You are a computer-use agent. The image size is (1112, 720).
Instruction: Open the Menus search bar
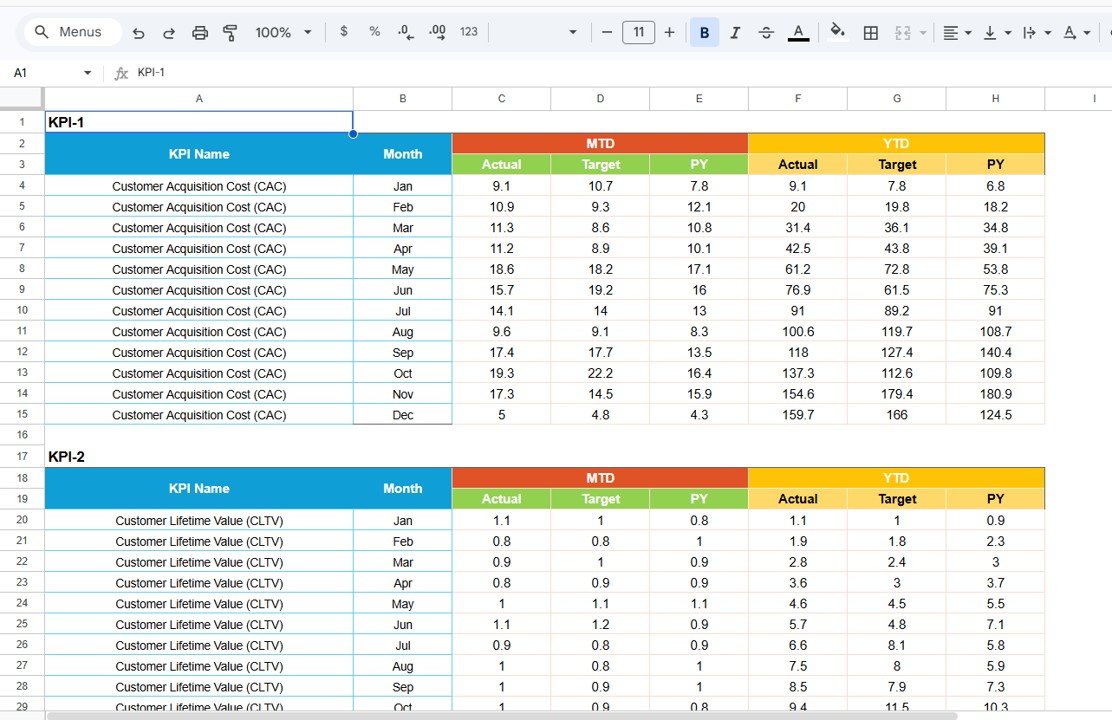tap(70, 31)
